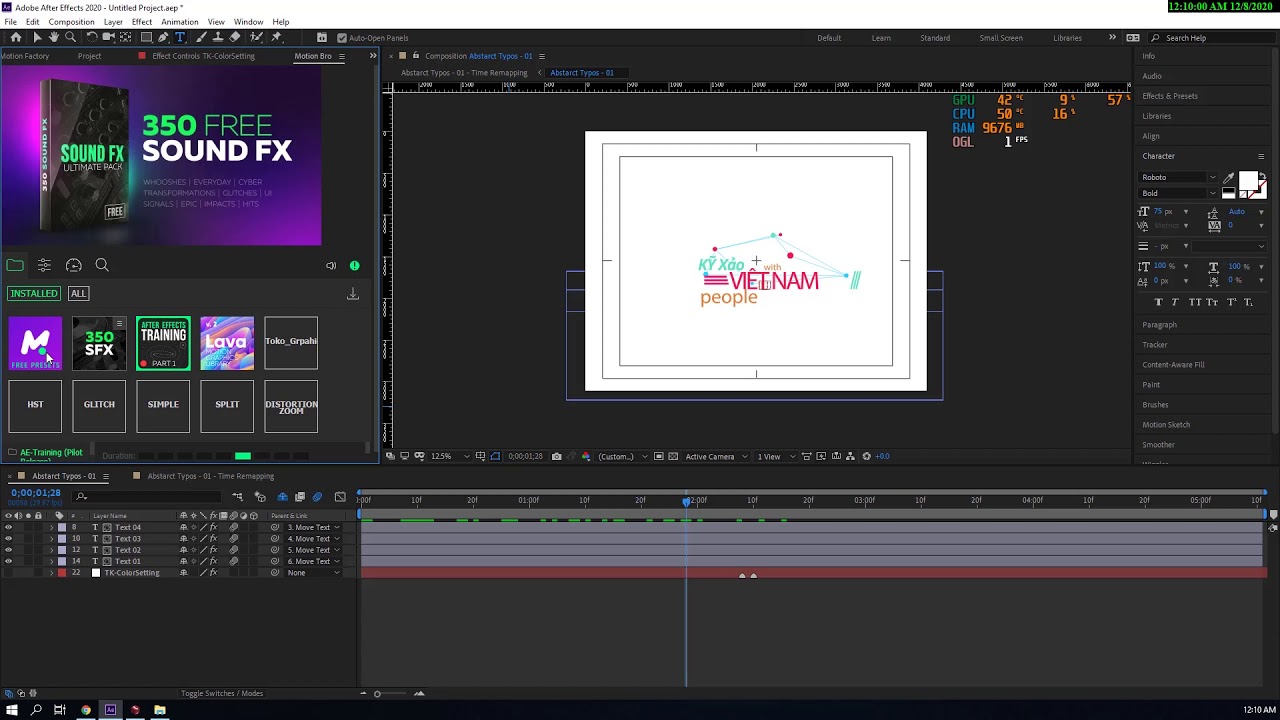Select the Horizontal Type tool
The height and width of the screenshot is (720, 1280).
click(x=180, y=37)
